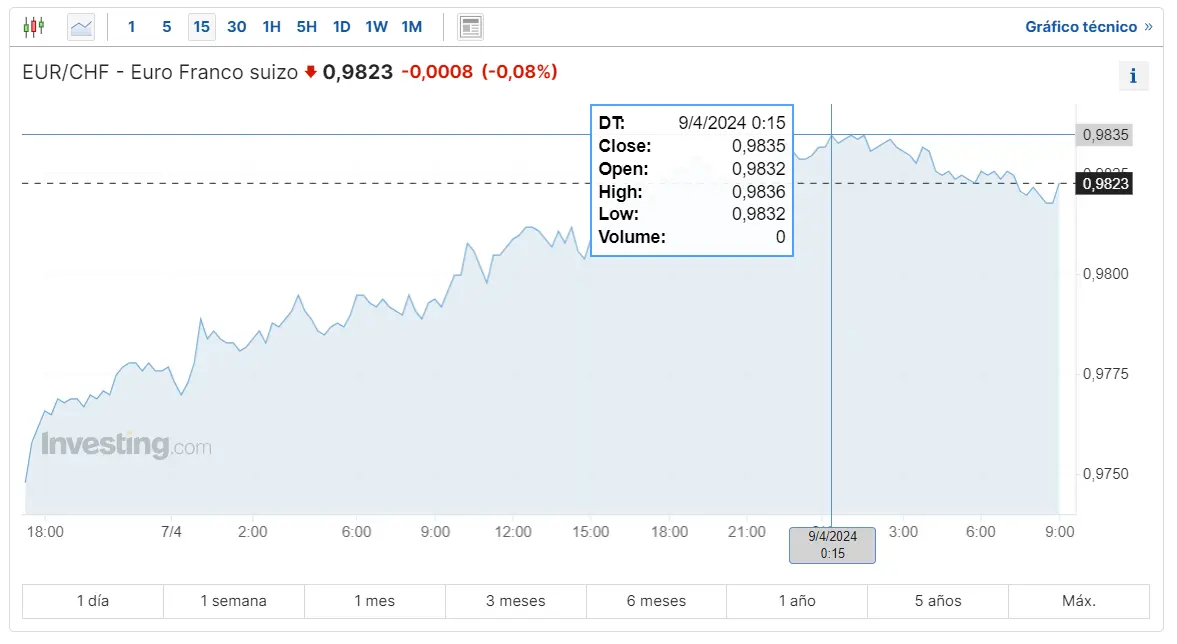Open the Gráfico técnico link

click(x=1081, y=27)
